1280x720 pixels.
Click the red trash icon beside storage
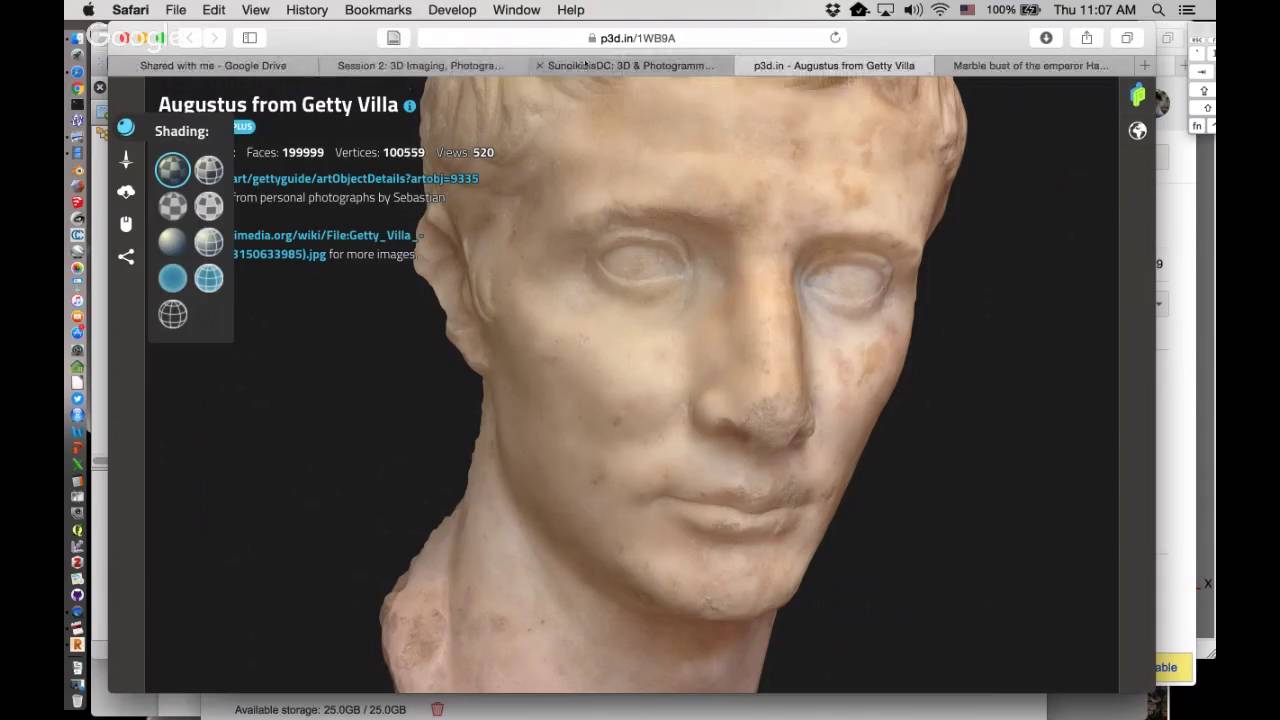(437, 709)
